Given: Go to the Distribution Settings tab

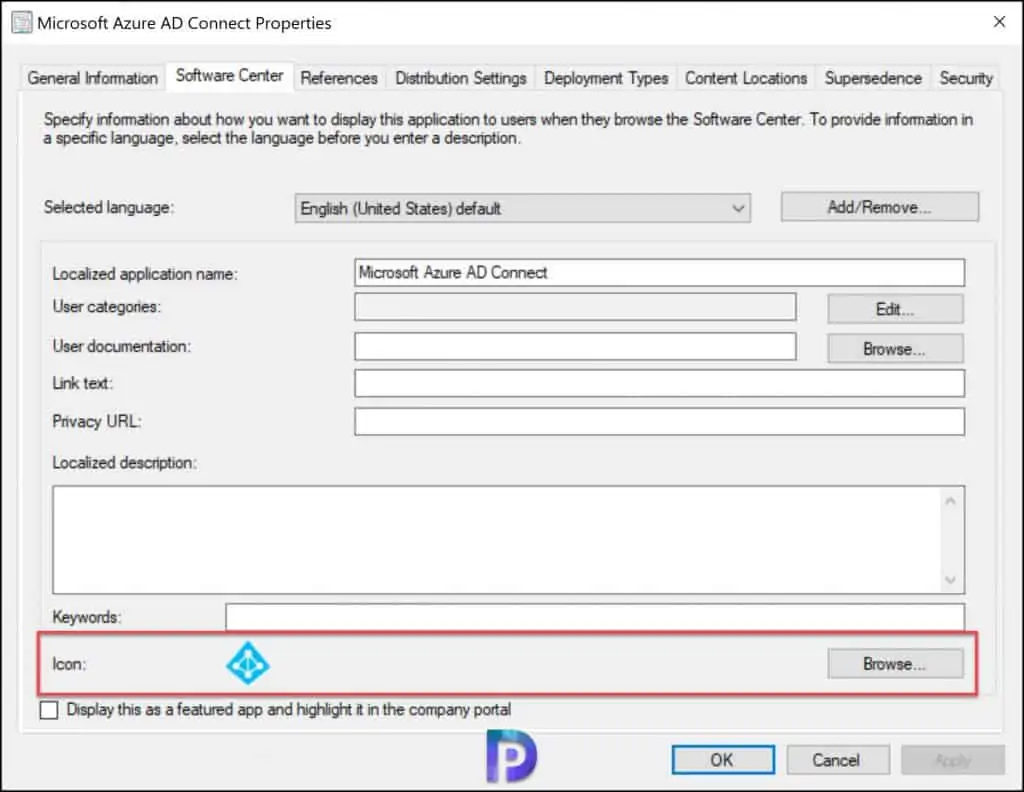Looking at the screenshot, I should point(460,78).
